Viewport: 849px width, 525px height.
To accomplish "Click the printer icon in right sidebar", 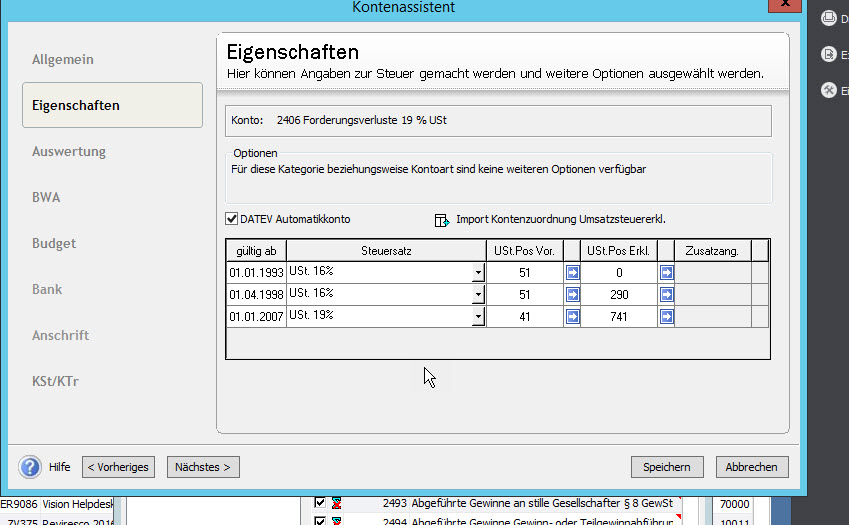I will pos(829,18).
